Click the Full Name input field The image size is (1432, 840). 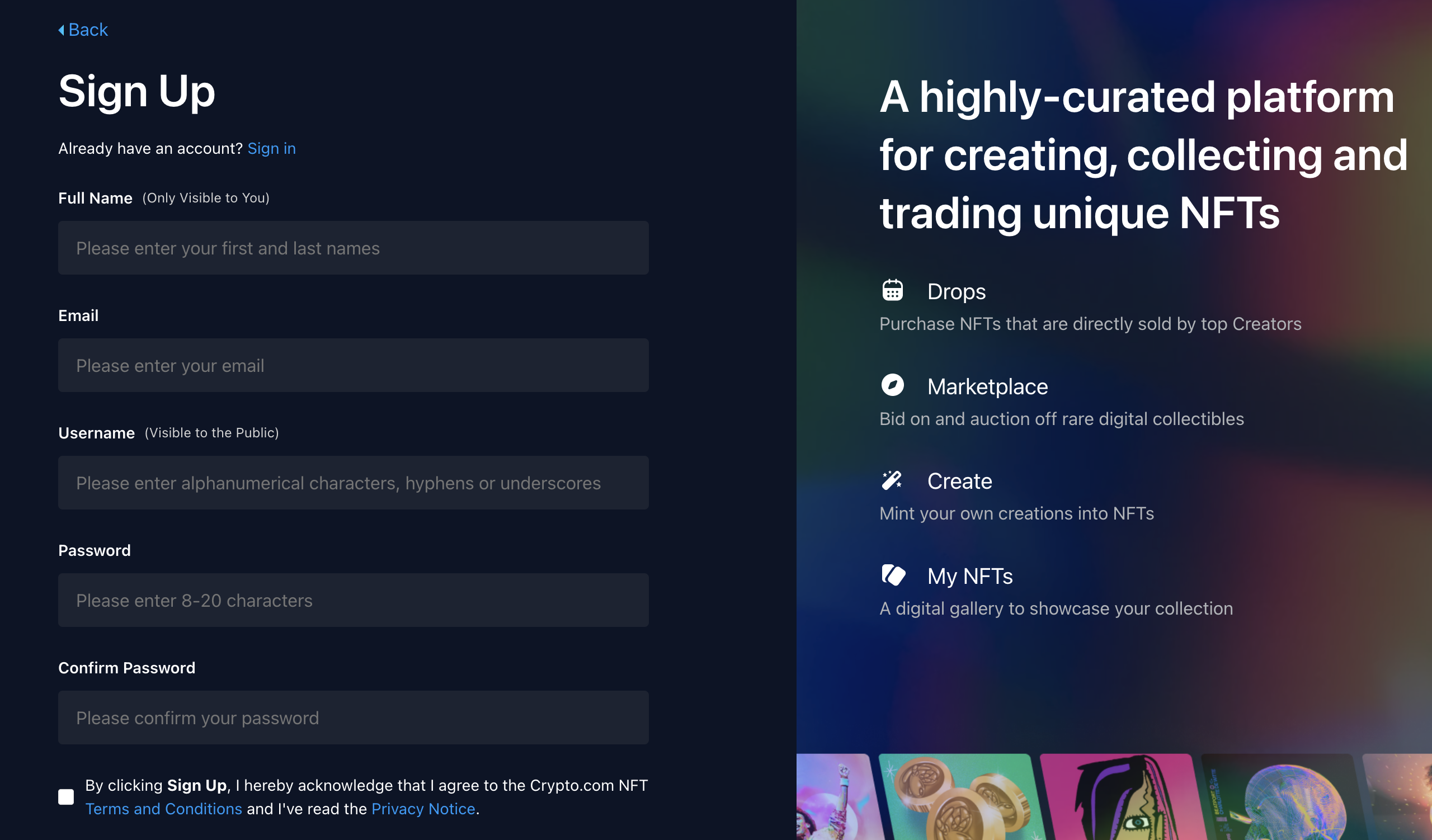[354, 248]
